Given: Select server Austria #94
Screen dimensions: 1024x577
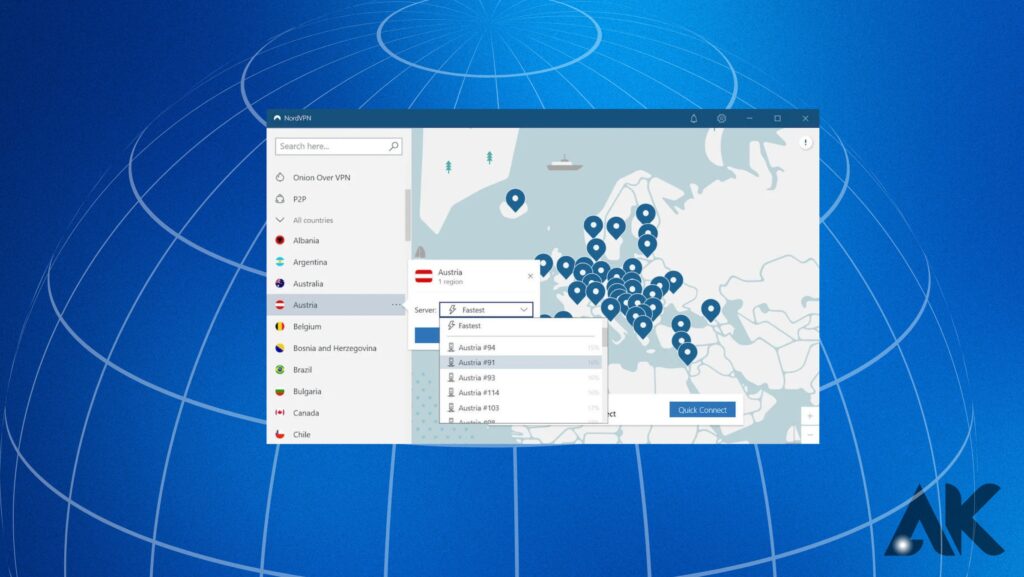Looking at the screenshot, I should (x=520, y=347).
